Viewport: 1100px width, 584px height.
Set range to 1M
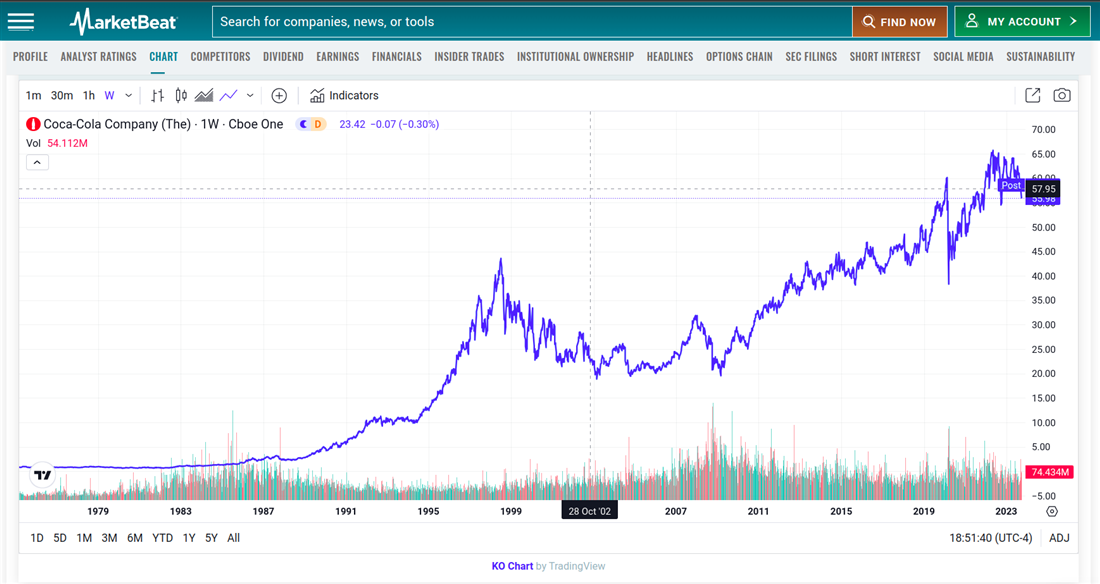(84, 538)
